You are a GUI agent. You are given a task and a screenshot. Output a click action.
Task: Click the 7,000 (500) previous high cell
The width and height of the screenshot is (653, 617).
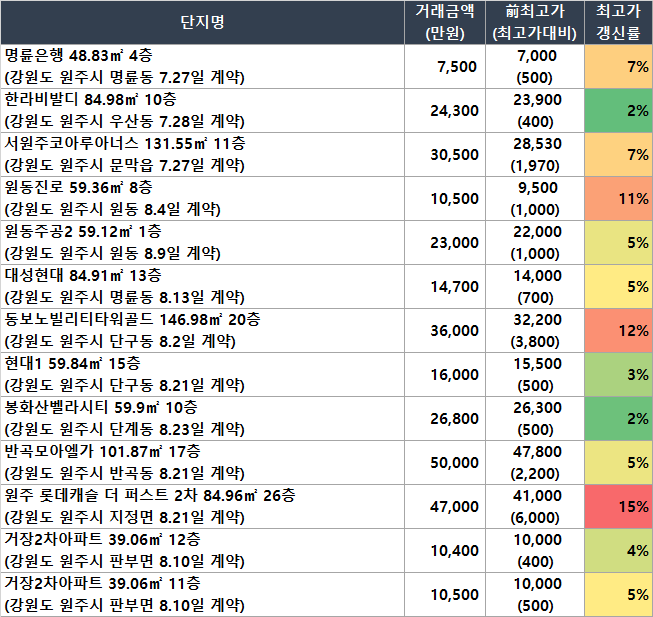pos(535,67)
